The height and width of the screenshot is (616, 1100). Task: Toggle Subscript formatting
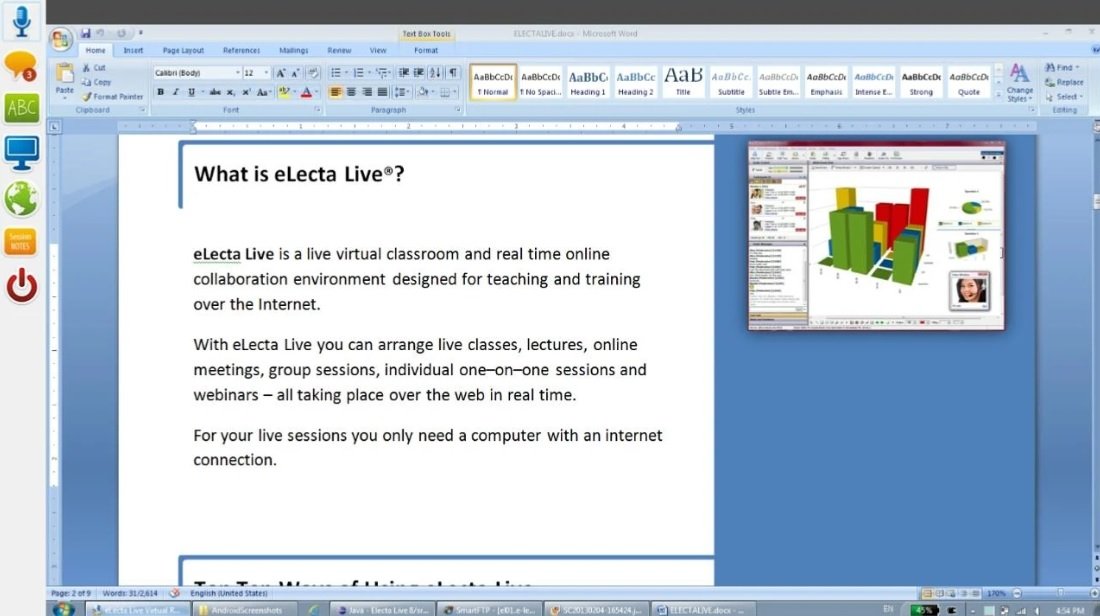coord(230,92)
